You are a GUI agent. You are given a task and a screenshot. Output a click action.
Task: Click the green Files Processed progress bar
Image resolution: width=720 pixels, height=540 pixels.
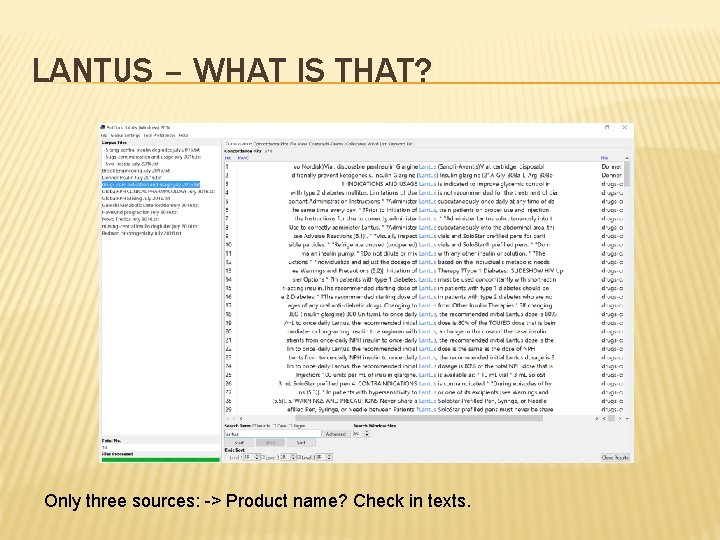click(161, 460)
